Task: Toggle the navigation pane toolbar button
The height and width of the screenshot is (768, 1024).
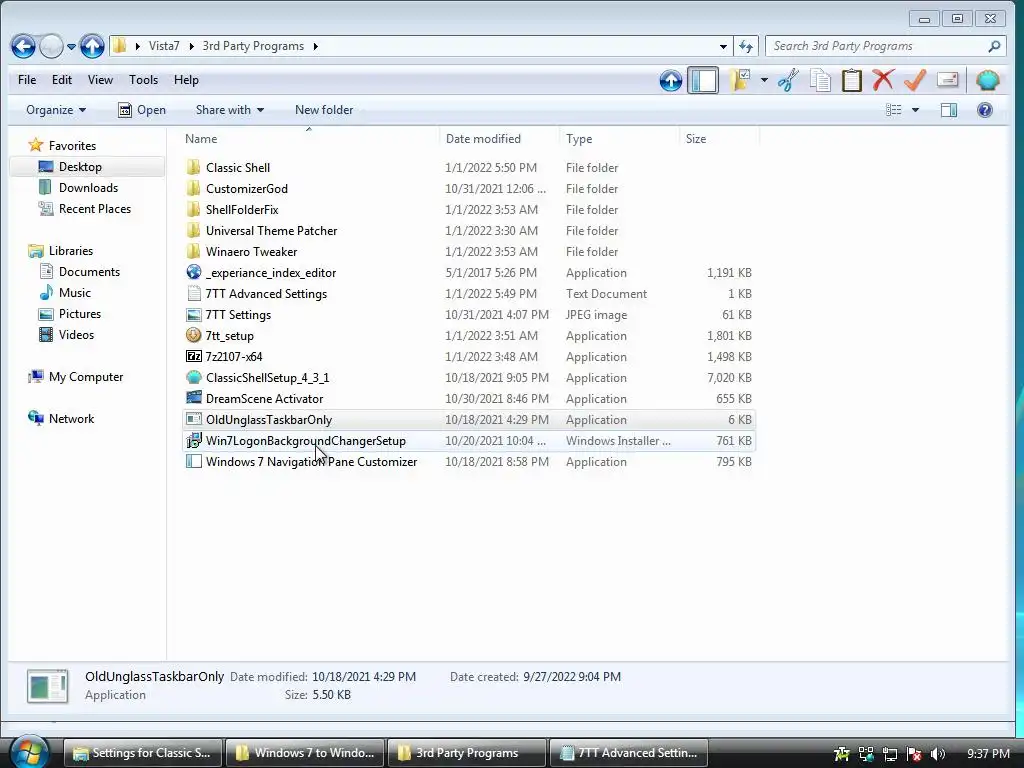Action: point(703,80)
